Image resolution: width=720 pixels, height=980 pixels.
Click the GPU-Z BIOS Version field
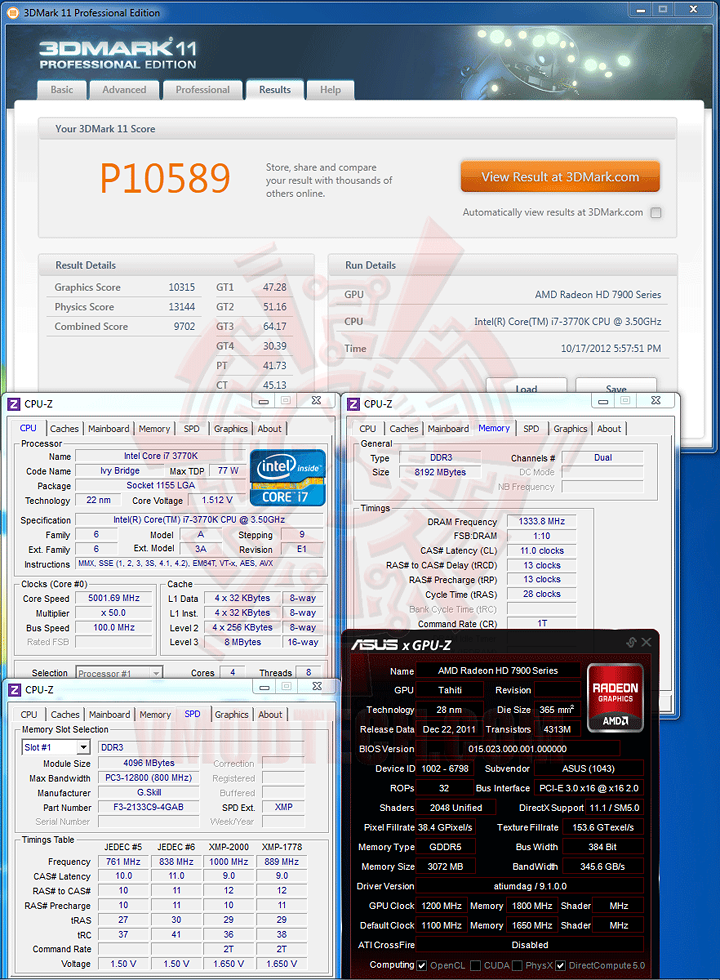[518, 749]
